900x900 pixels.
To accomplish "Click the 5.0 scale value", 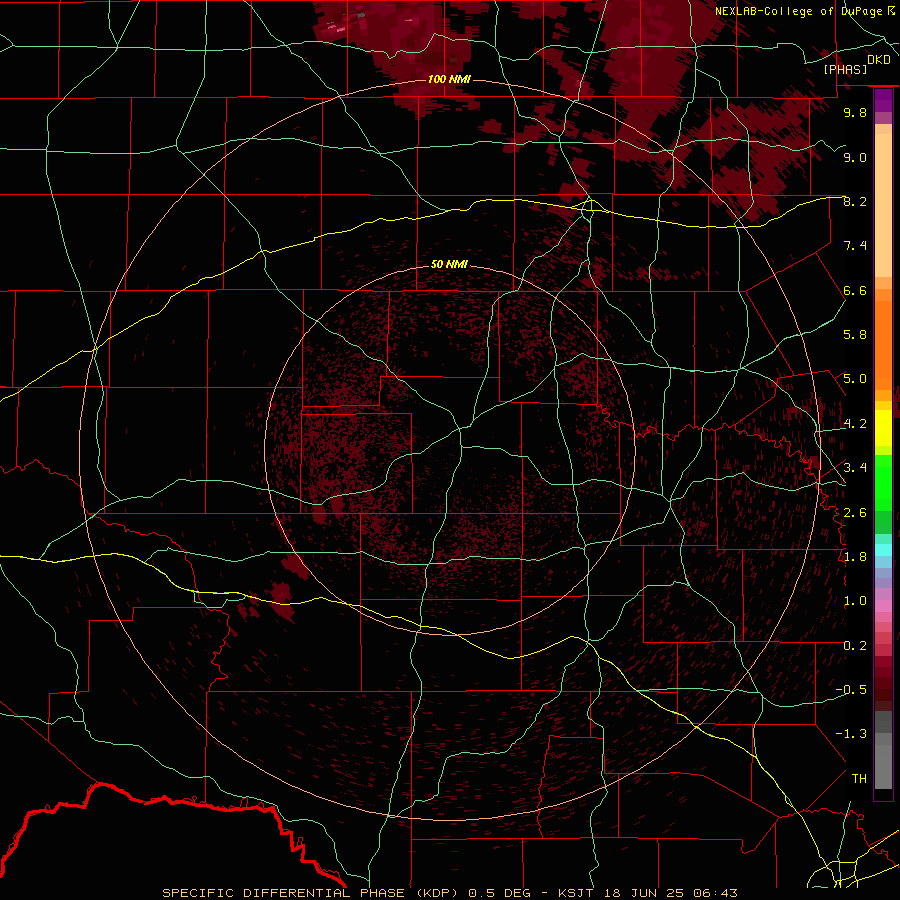I will 855,379.
